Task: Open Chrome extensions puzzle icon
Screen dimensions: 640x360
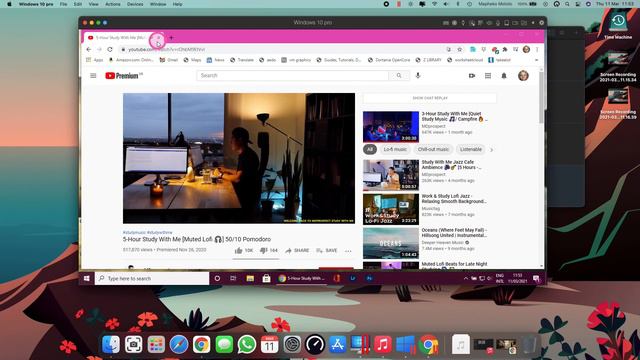Action: tap(505, 49)
